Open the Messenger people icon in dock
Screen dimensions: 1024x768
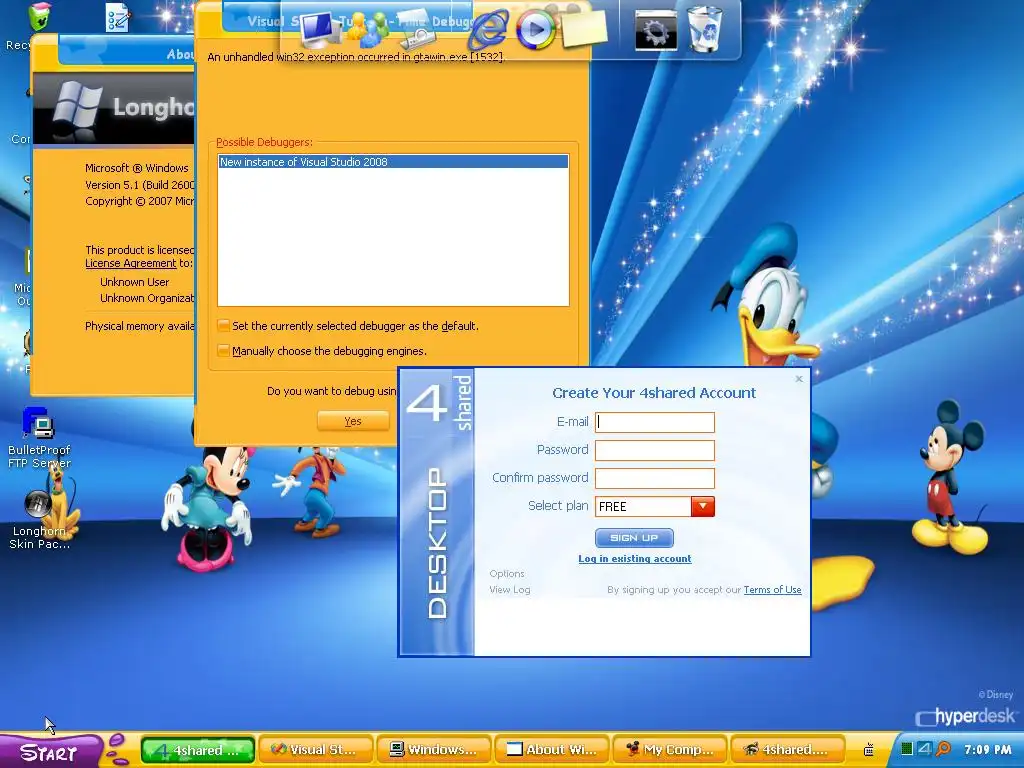367,31
